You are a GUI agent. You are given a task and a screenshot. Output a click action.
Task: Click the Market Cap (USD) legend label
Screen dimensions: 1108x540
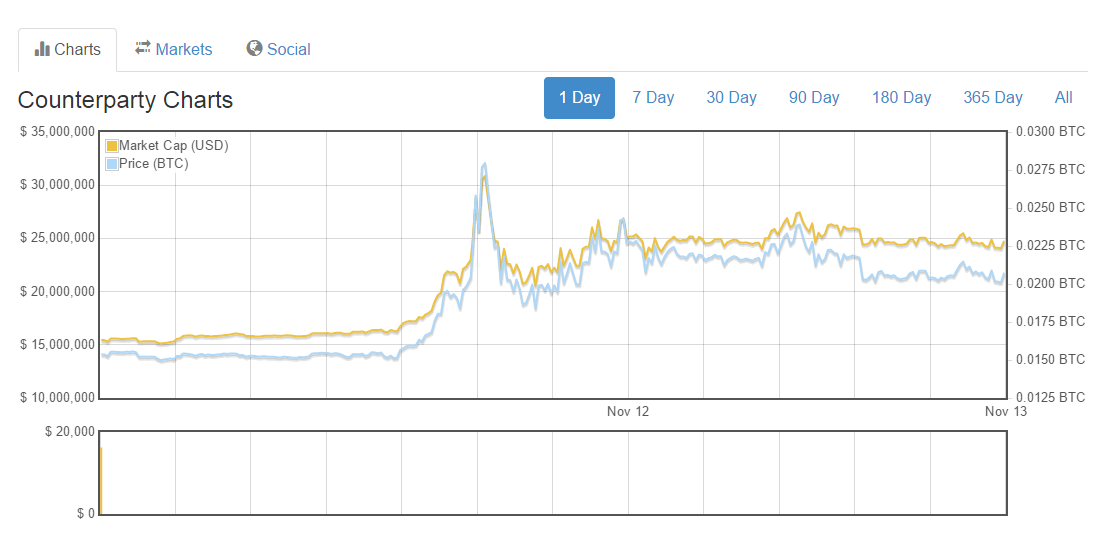(x=174, y=146)
